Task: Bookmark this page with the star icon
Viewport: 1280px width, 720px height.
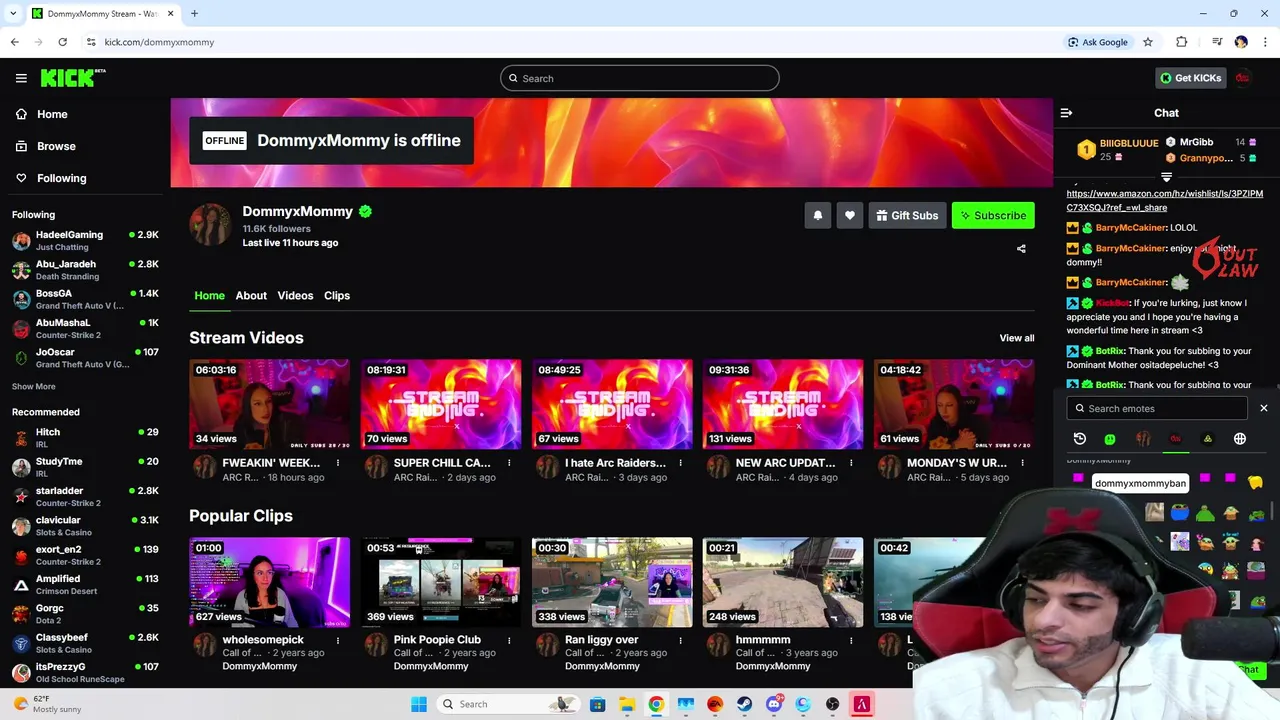Action: pyautogui.click(x=1148, y=42)
